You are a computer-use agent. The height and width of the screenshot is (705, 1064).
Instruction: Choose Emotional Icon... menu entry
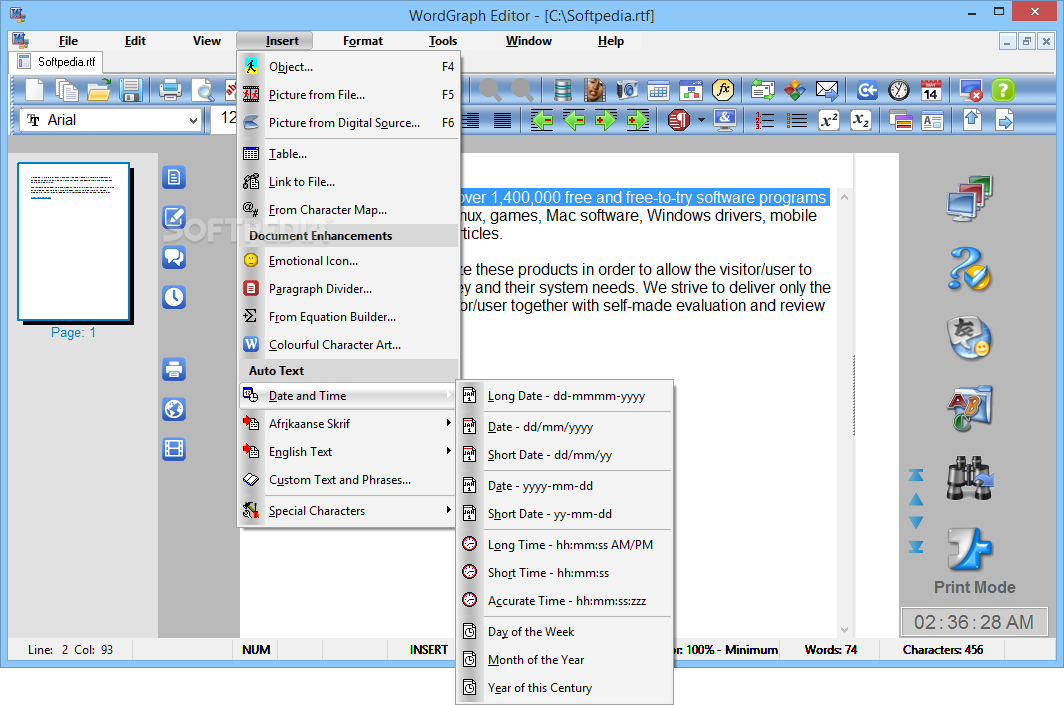point(349,261)
